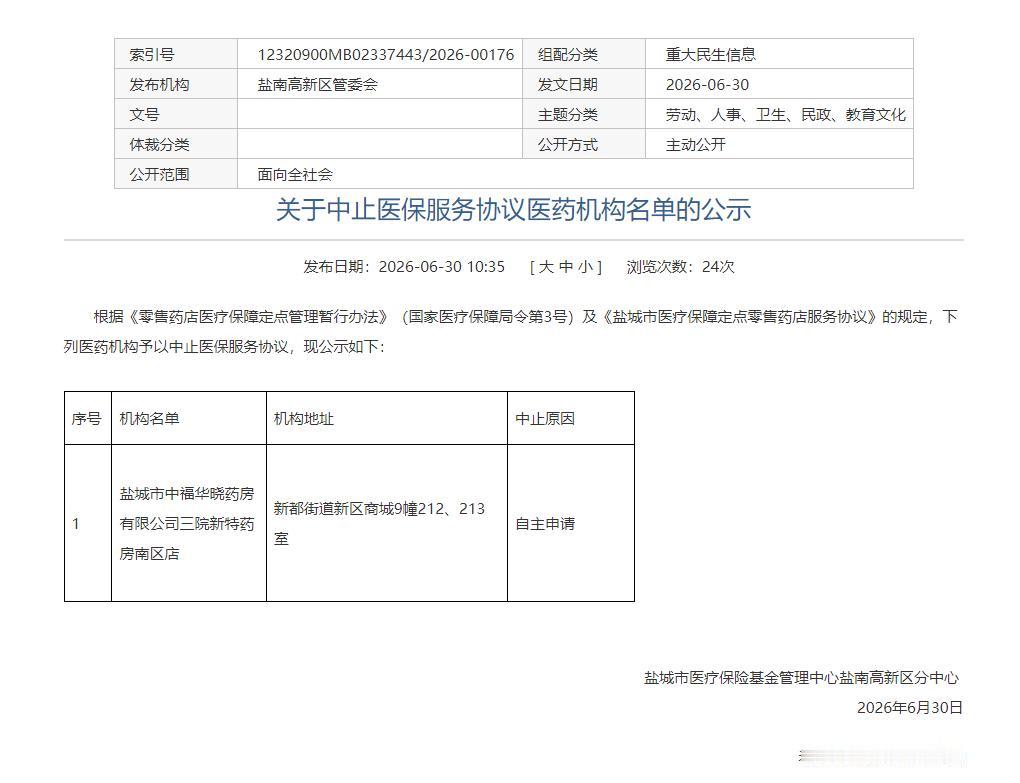Screen dimensions: 1020x783
Task: Click the 发布机构 label cell
Action: coord(176,85)
